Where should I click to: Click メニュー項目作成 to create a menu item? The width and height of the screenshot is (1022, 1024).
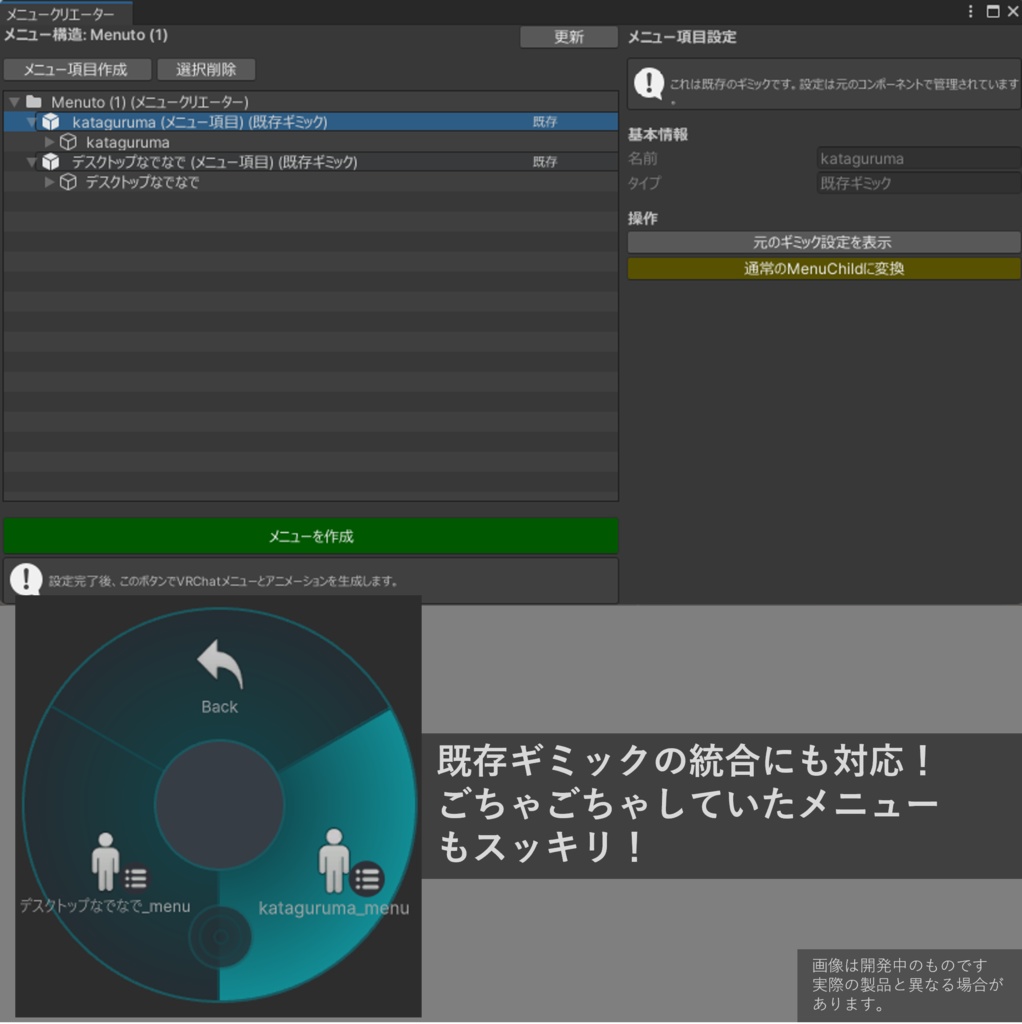pyautogui.click(x=75, y=70)
